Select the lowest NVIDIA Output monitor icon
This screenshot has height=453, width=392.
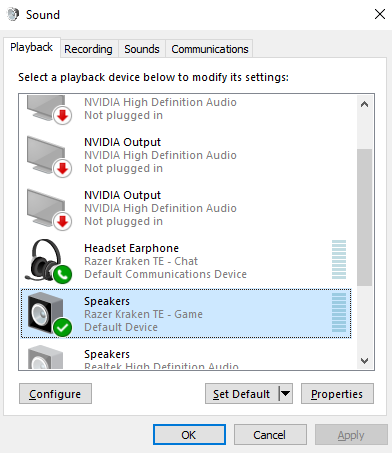tap(46, 208)
